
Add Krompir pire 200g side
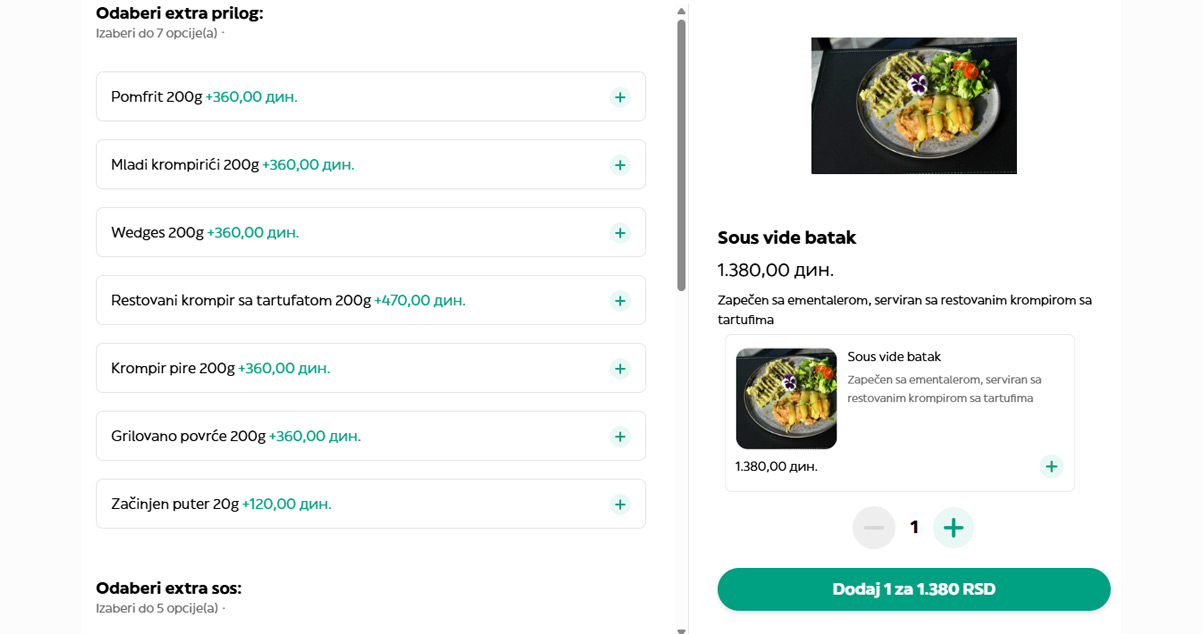click(x=620, y=369)
